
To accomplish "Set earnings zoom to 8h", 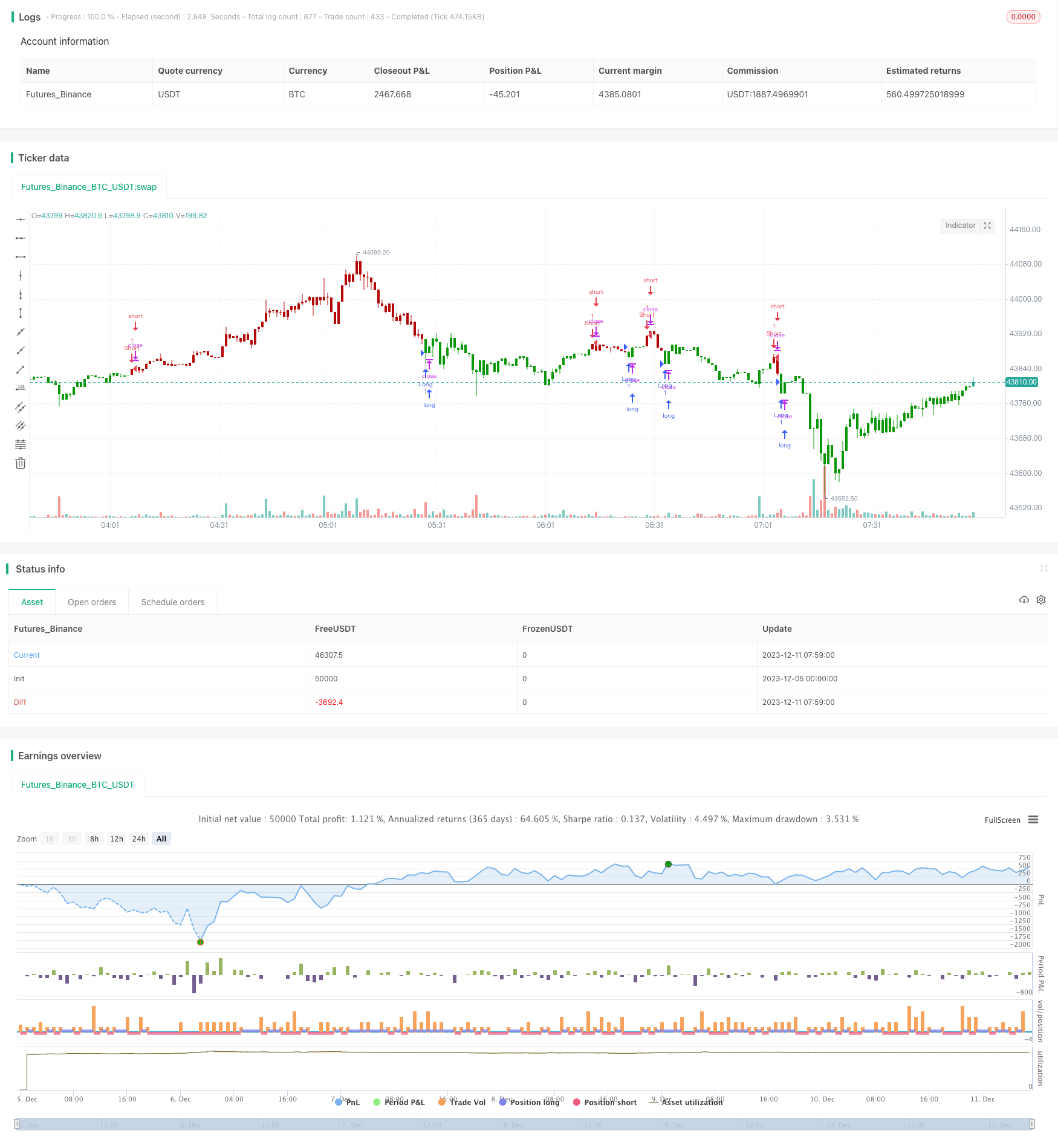I will tap(94, 838).
